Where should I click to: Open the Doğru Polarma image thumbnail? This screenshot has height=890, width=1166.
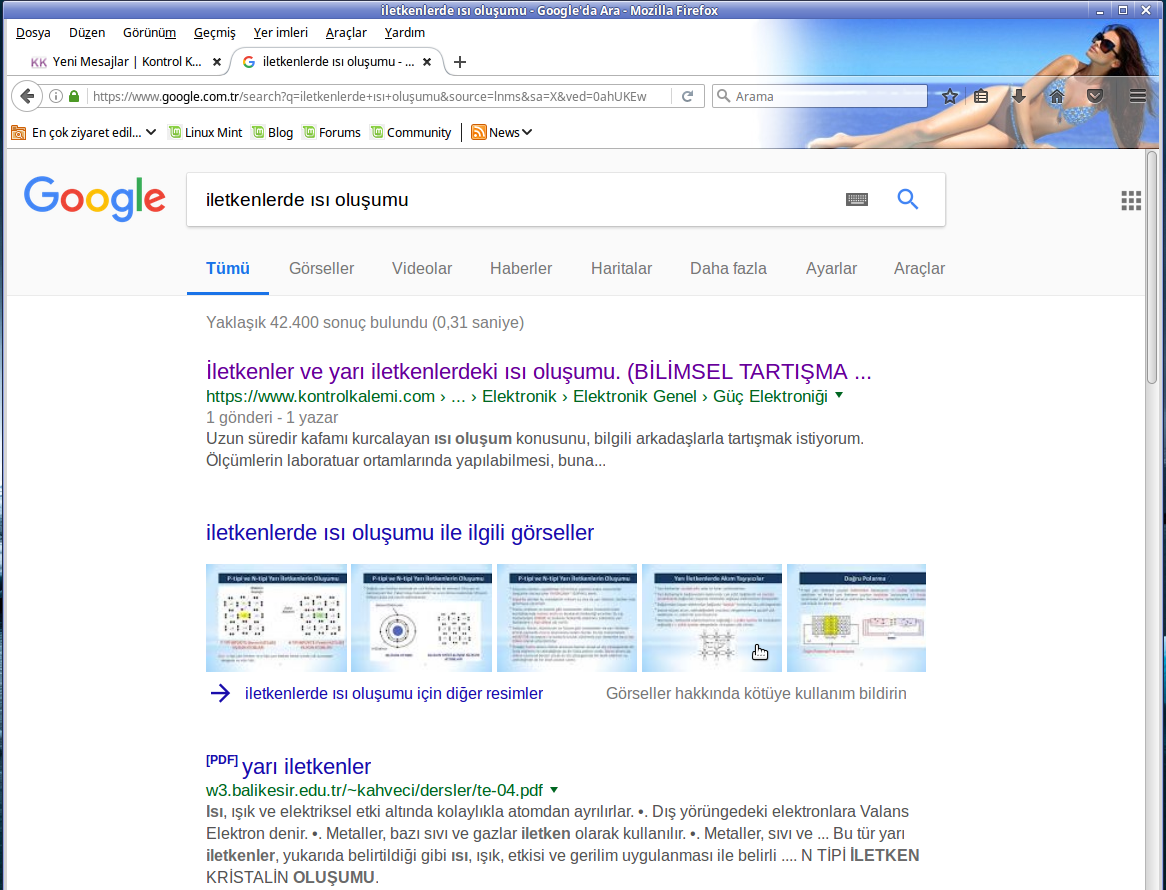tap(857, 618)
